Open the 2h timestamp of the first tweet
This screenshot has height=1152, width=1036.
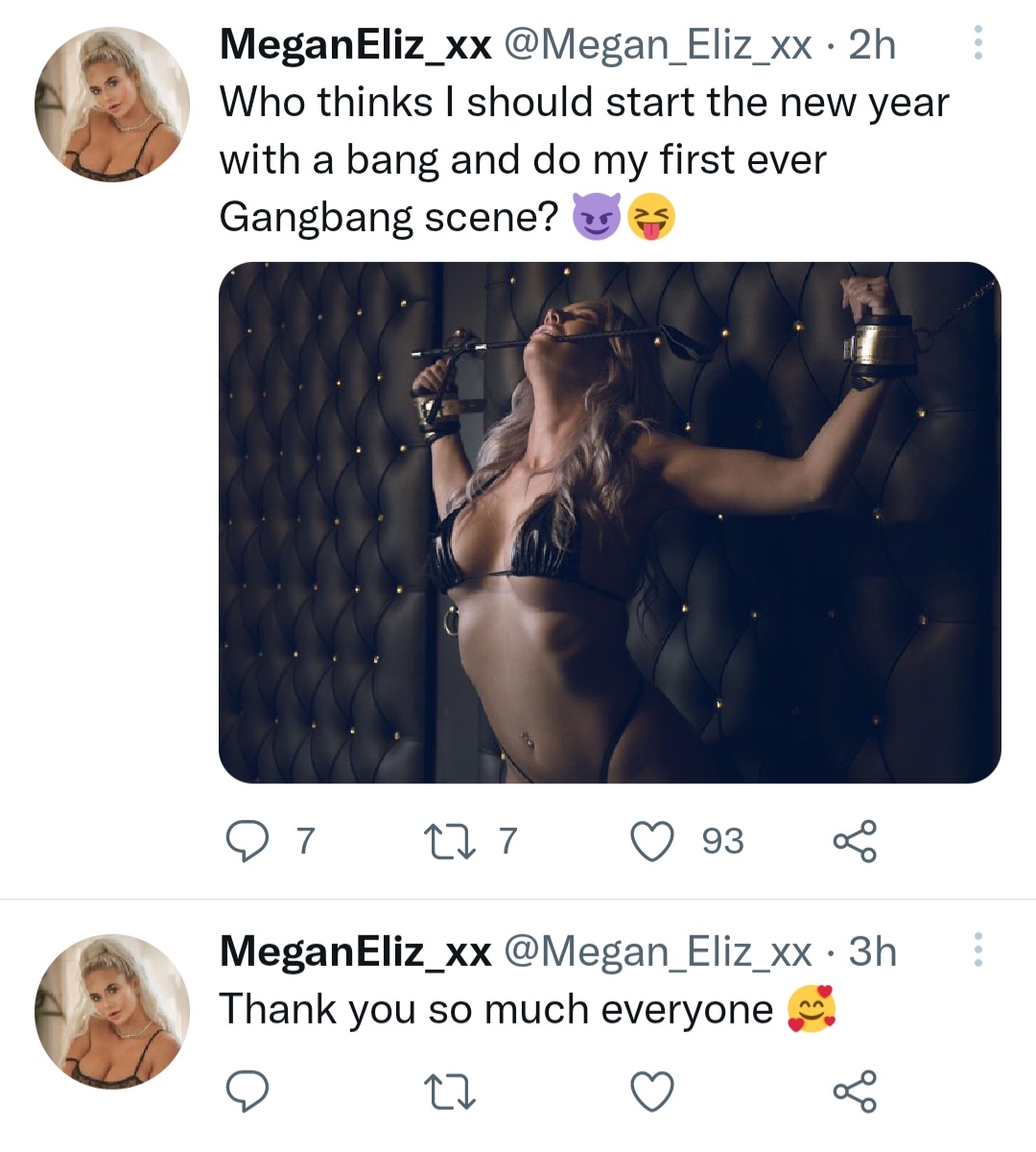tap(872, 45)
